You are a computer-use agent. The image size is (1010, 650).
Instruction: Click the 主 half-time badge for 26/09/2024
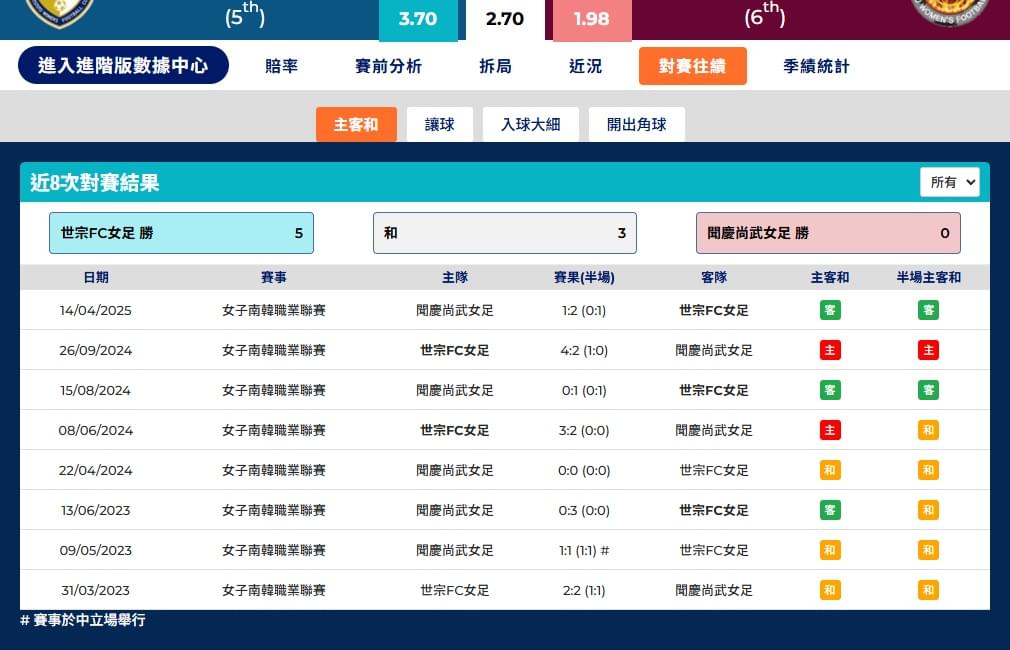point(928,350)
